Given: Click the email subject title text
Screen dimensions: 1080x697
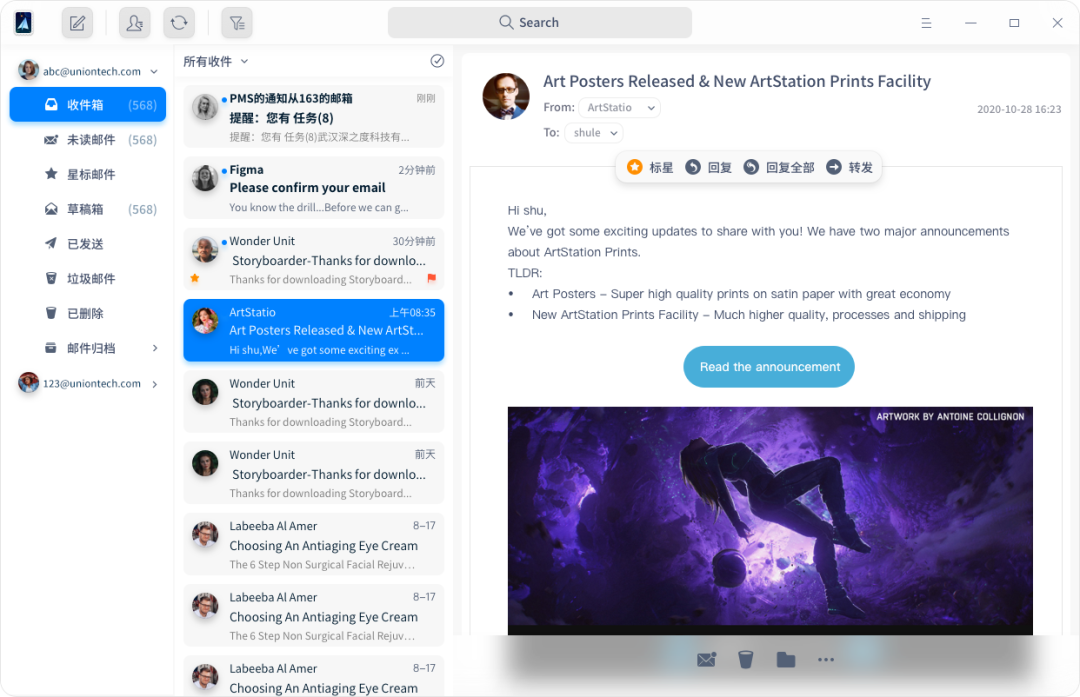Looking at the screenshot, I should [736, 81].
